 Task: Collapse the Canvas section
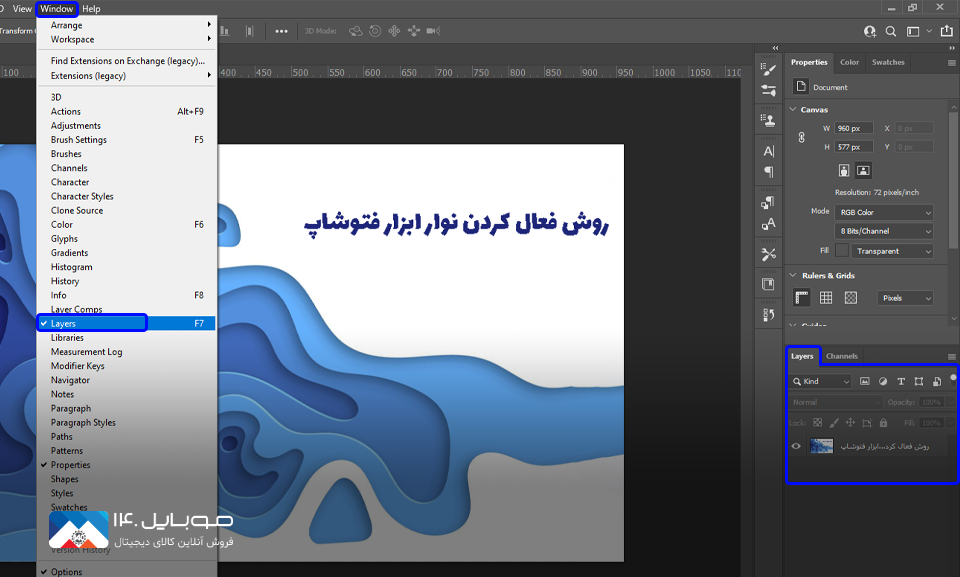pos(793,110)
